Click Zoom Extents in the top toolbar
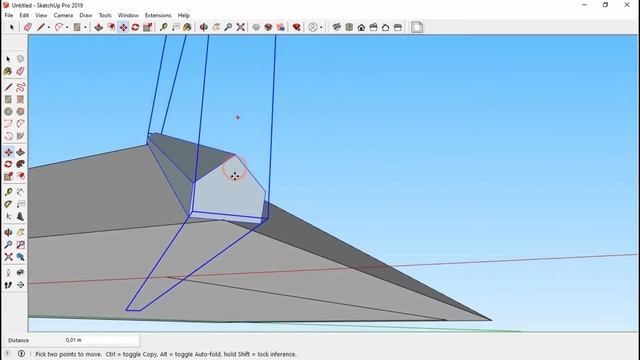This screenshot has width=640, height=360. (240, 27)
